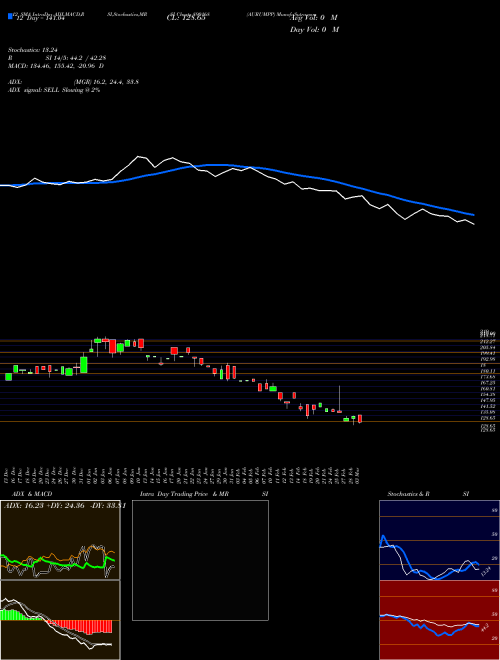Select 'ADX signal: SELL Slowing @ 2%' text
Image resolution: width=500 pixels, height=660 pixels.
point(54,90)
